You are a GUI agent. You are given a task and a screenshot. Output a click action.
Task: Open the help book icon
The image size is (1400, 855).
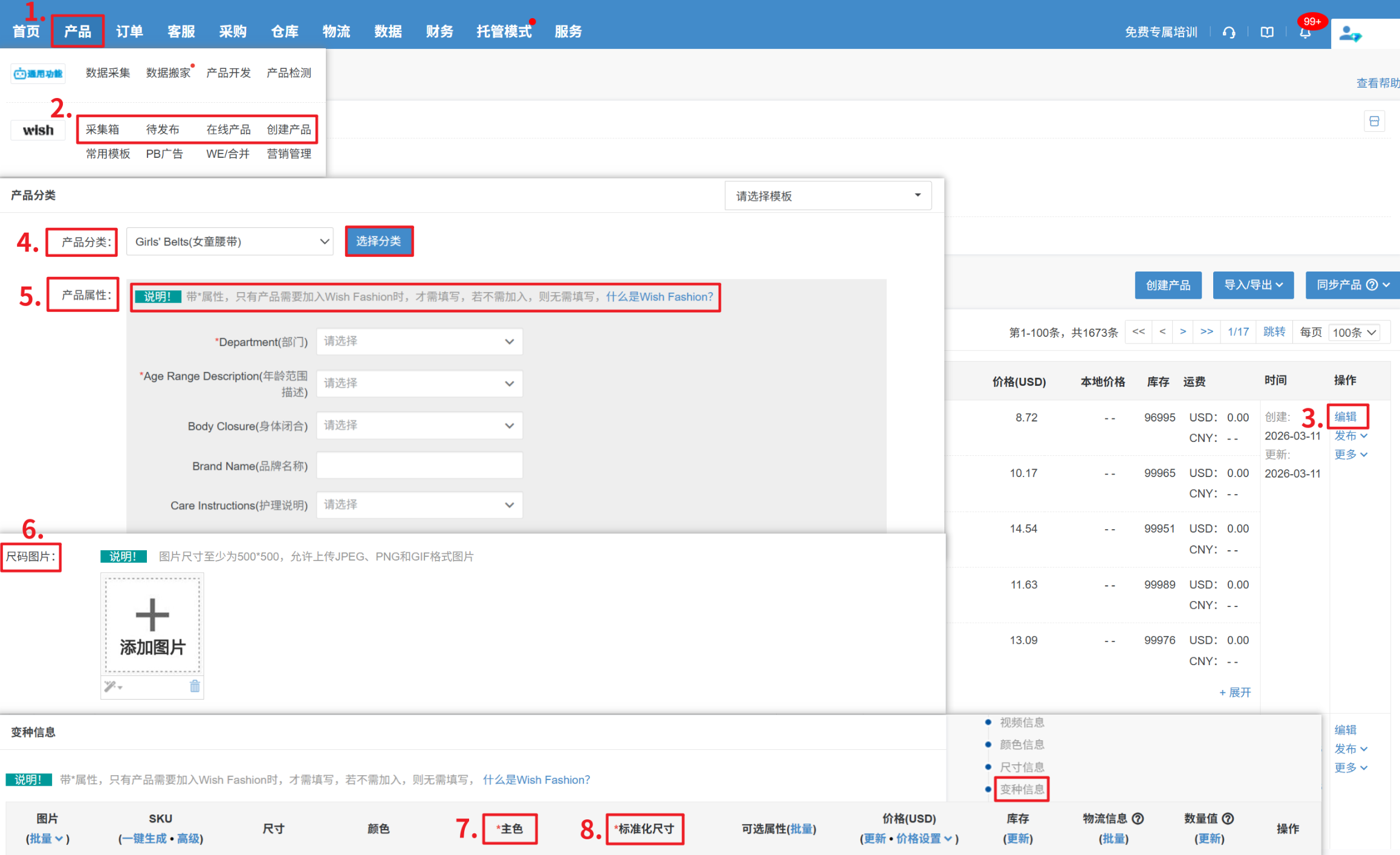1267,32
